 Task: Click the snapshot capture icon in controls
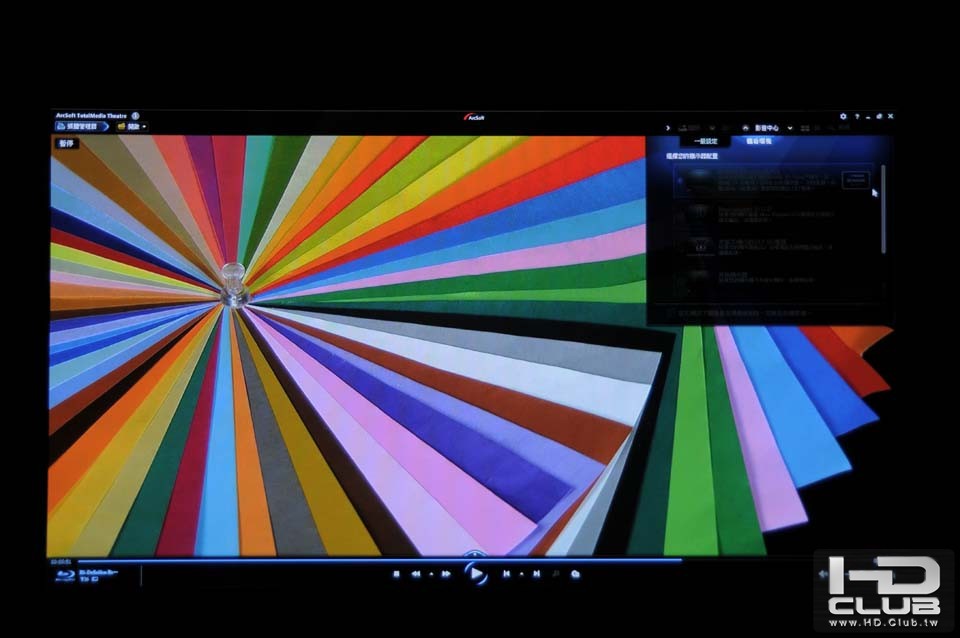point(576,574)
